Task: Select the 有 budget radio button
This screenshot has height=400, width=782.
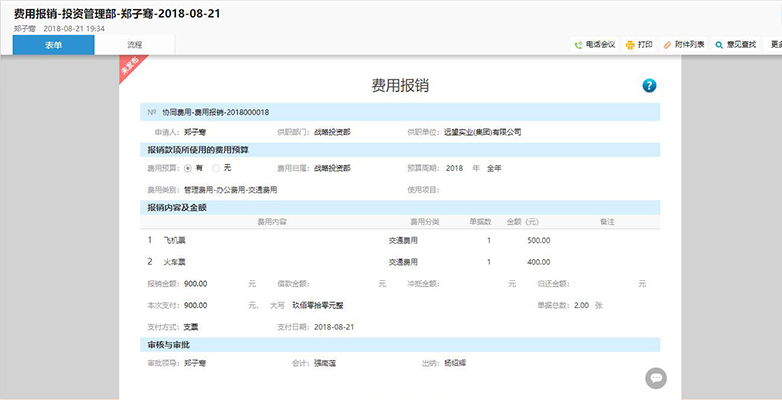Action: 188,169
